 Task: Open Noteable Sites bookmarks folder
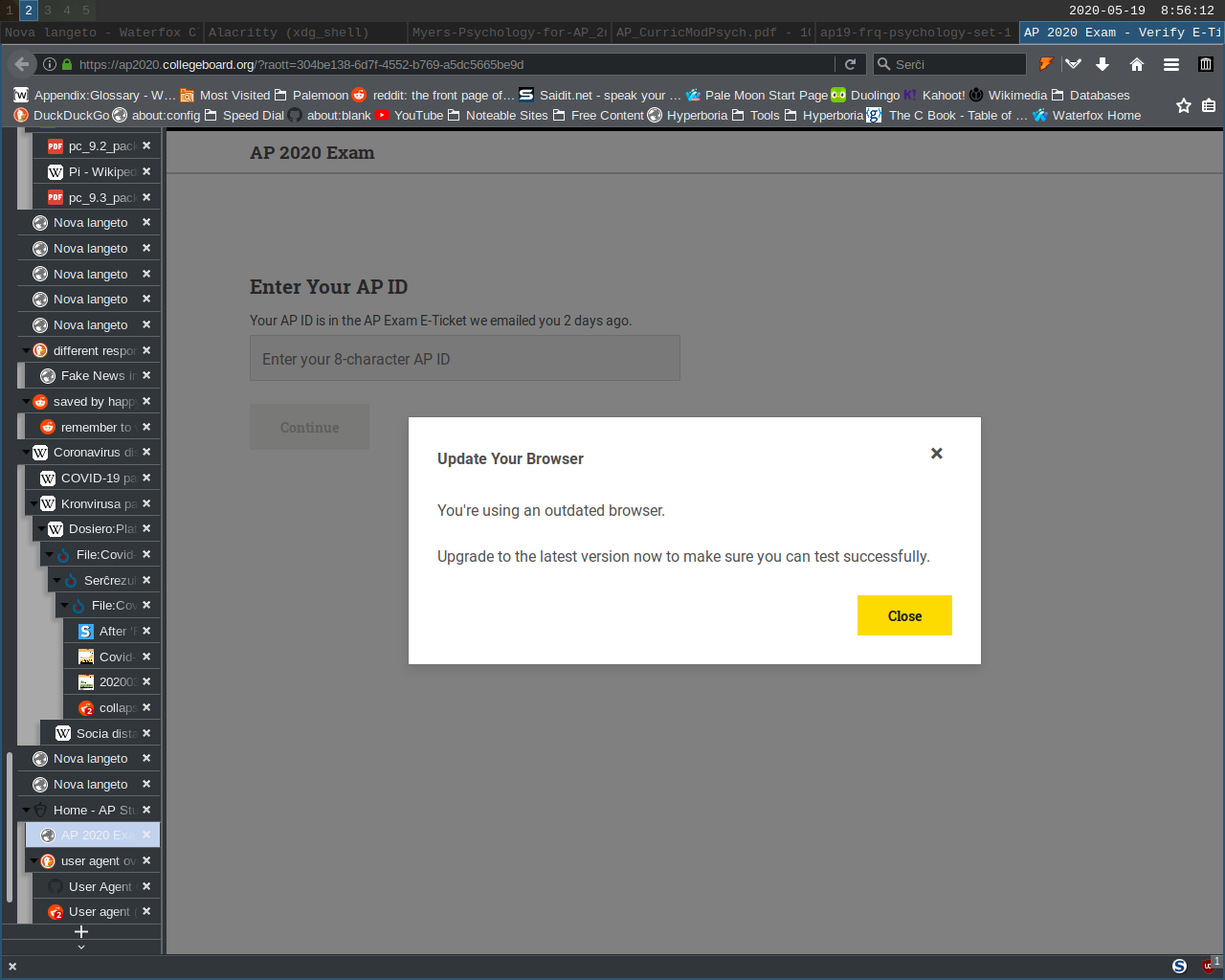[x=497, y=115]
